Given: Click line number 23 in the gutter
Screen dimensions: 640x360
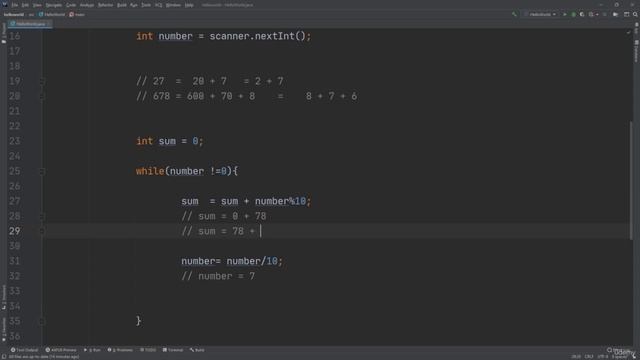Looking at the screenshot, I should pyautogui.click(x=14, y=141).
